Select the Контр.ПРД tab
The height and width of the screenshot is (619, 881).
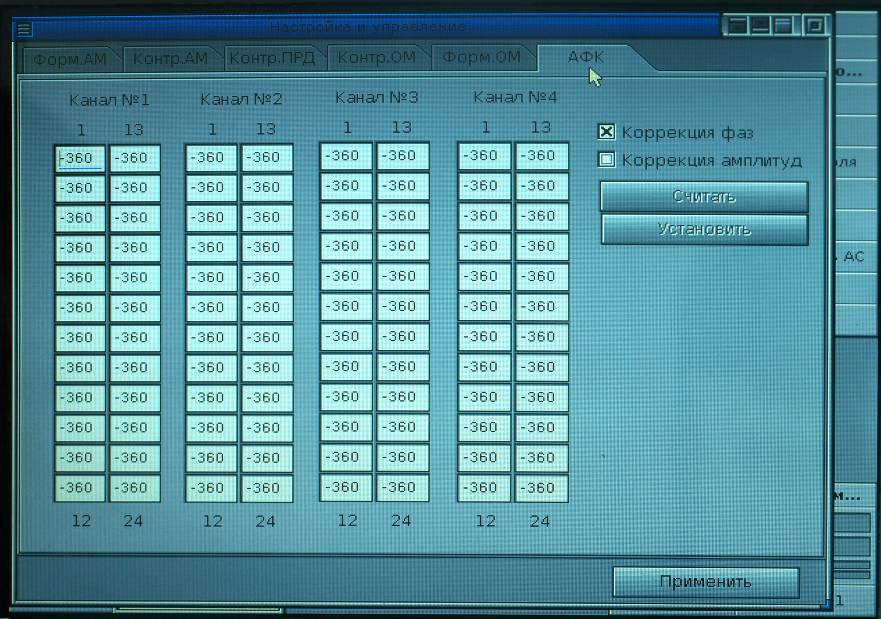(272, 58)
